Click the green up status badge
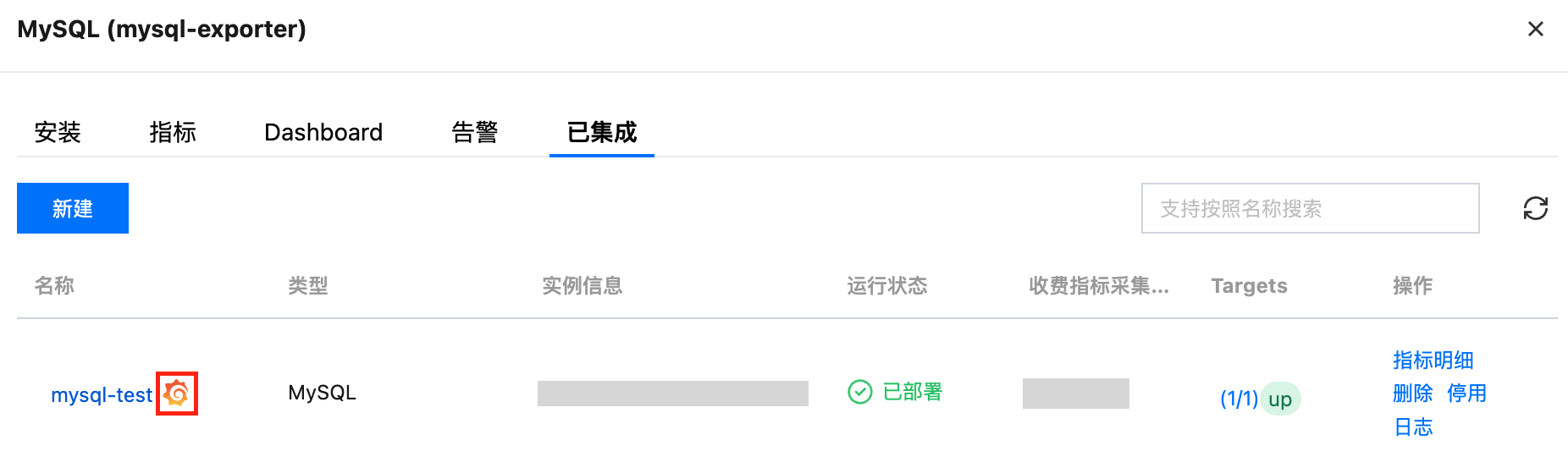This screenshot has width=1568, height=457. [1280, 399]
